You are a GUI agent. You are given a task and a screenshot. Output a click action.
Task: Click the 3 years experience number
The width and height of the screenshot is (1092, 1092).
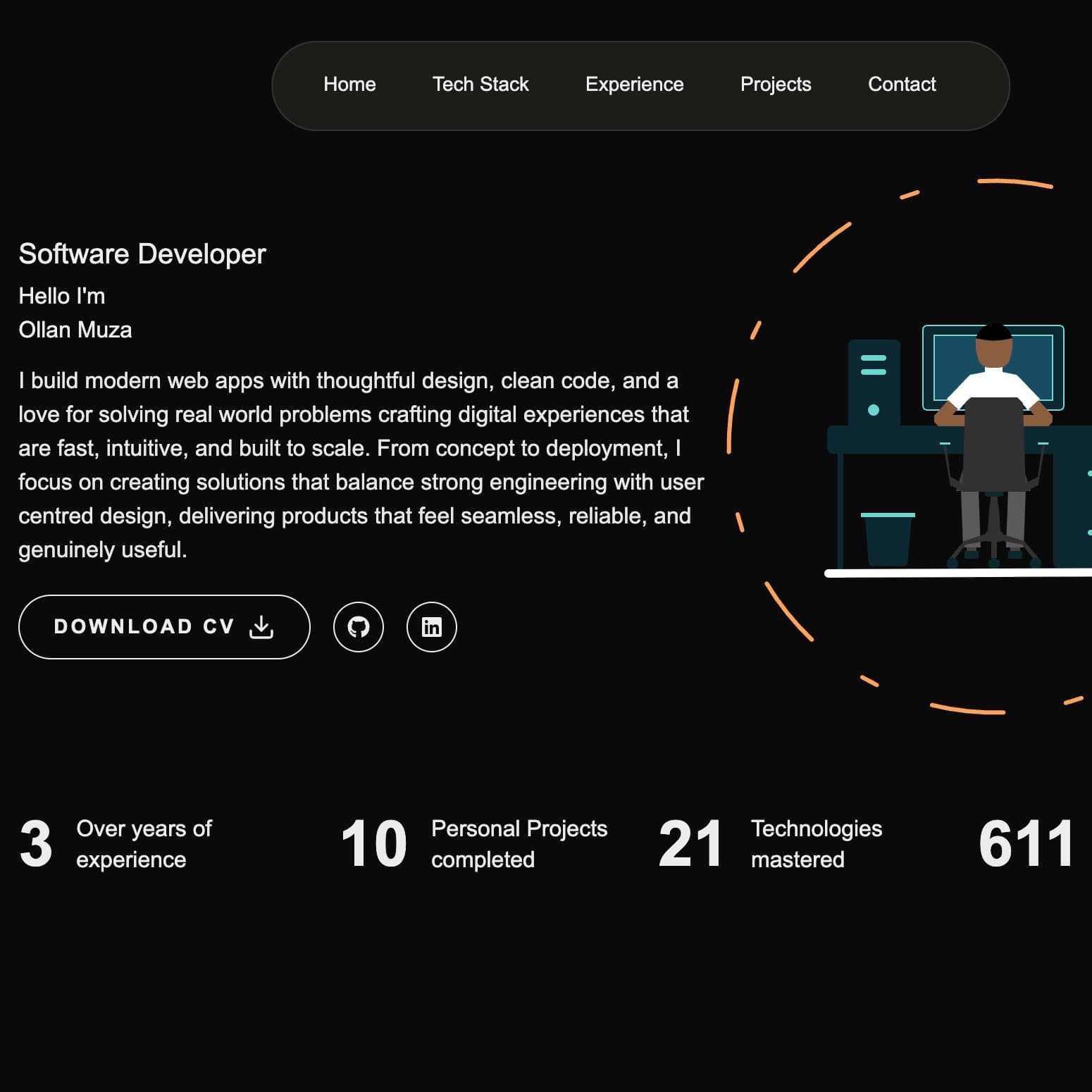pos(36,843)
